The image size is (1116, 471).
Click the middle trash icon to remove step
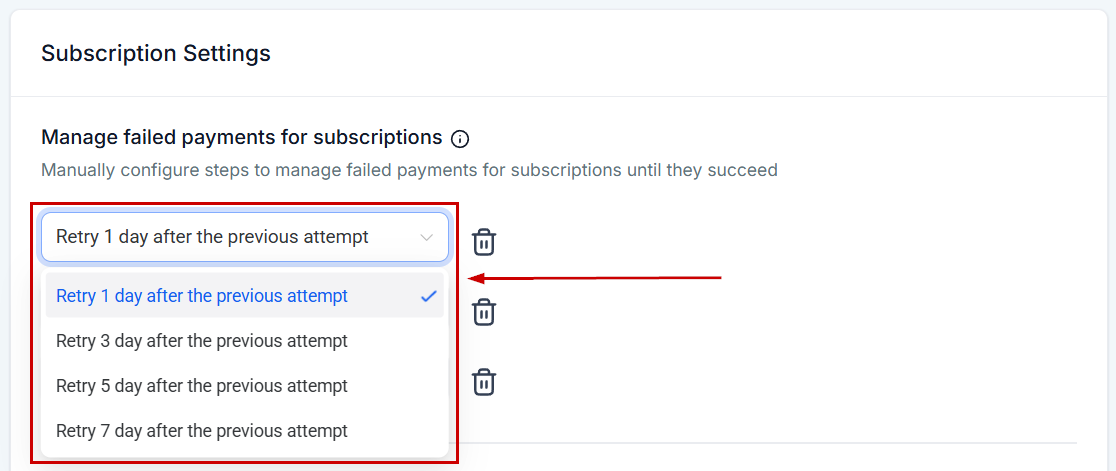[x=484, y=312]
